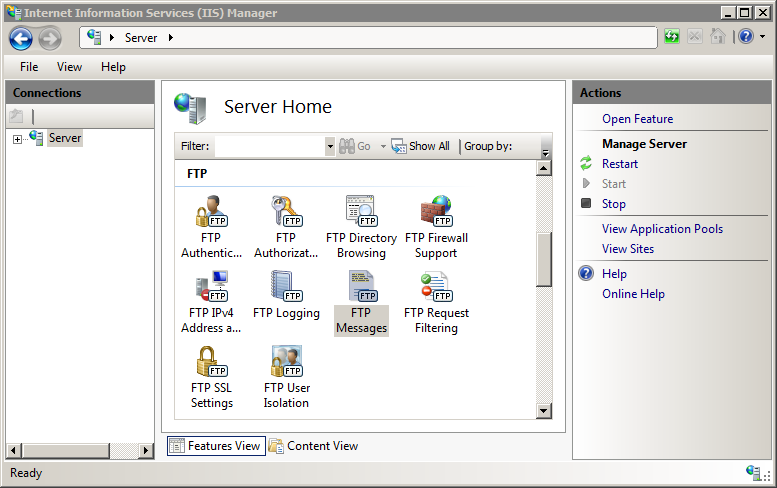Screen dimensions: 777x488
Task: Open the FTP SSL Settings icon
Action: pyautogui.click(x=212, y=361)
